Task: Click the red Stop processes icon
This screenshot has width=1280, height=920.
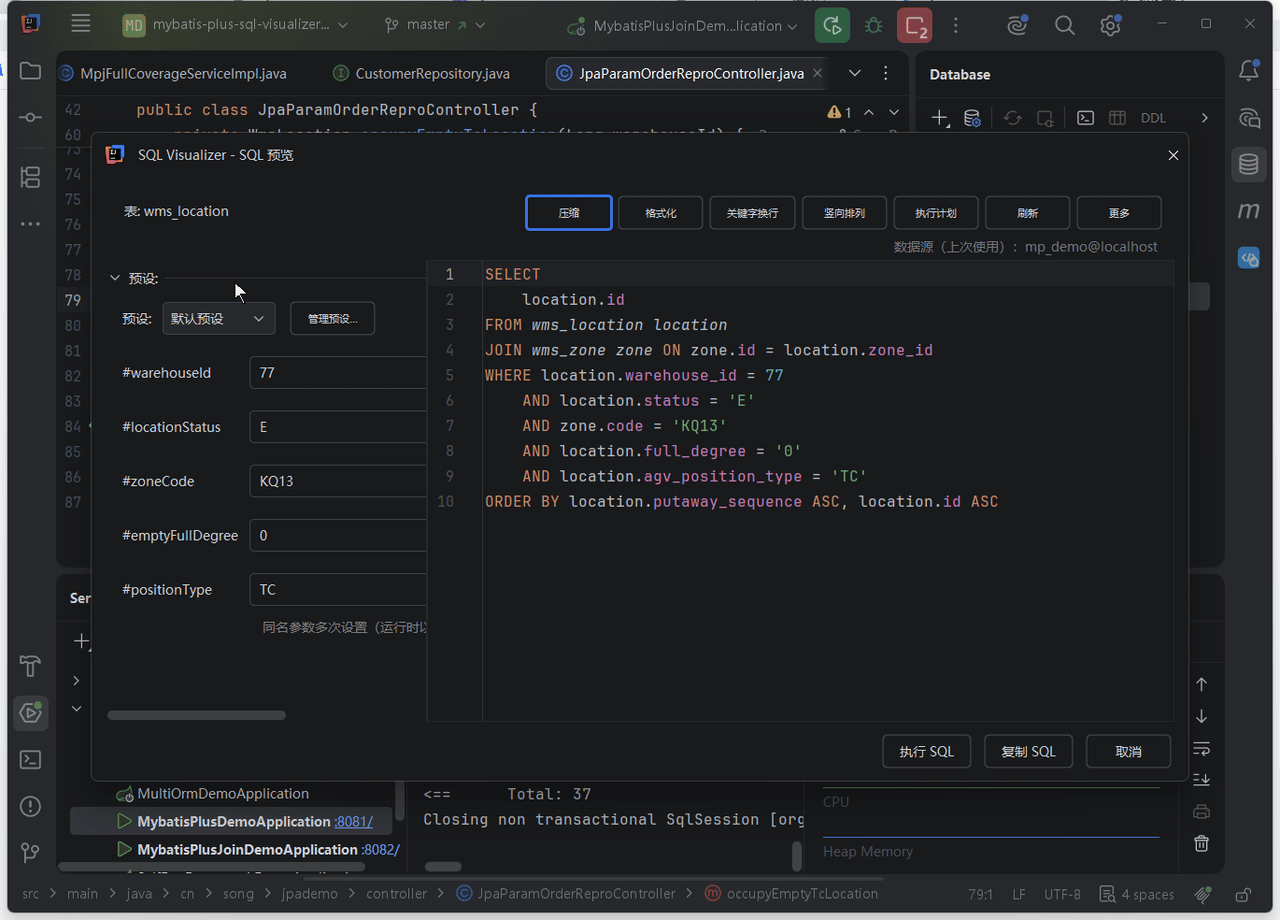Action: [914, 25]
